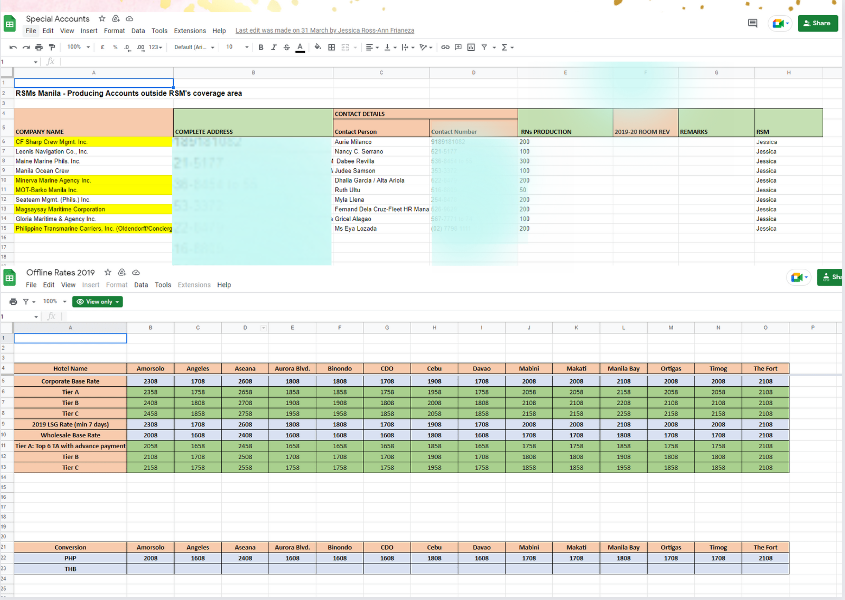The height and width of the screenshot is (600, 845).
Task: Click name box in Special Accounts
Action: (x=20, y=62)
